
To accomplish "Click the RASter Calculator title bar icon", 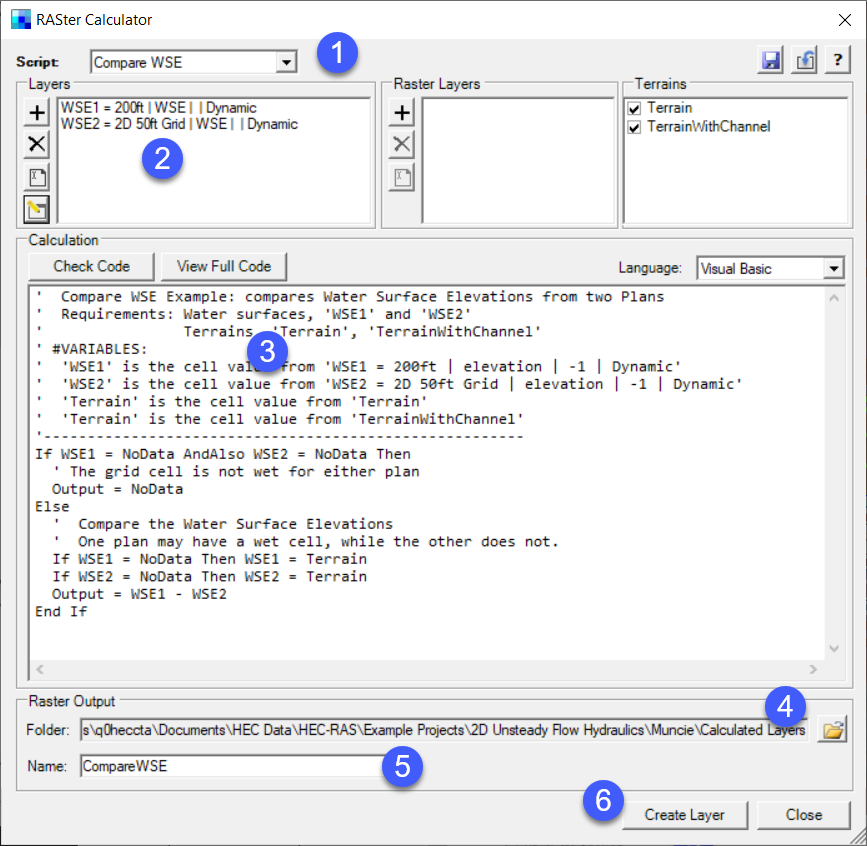I will 20,19.
